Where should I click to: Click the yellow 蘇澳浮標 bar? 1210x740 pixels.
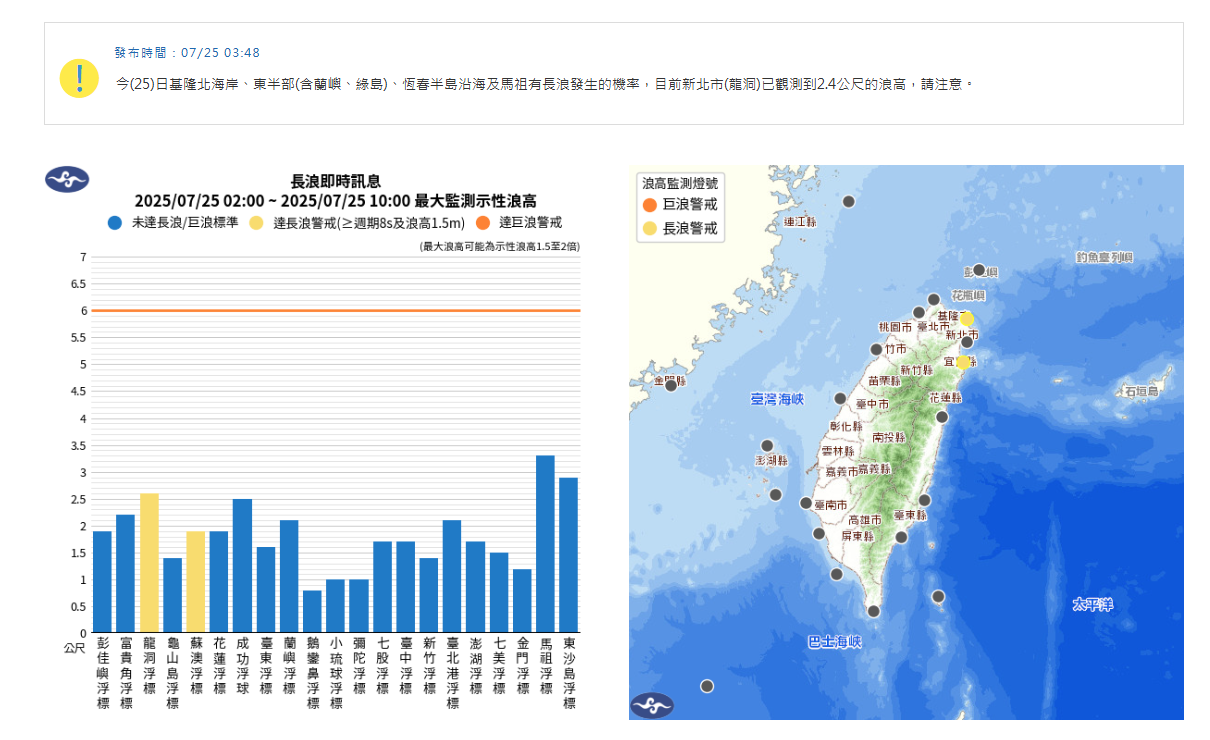pyautogui.click(x=196, y=581)
